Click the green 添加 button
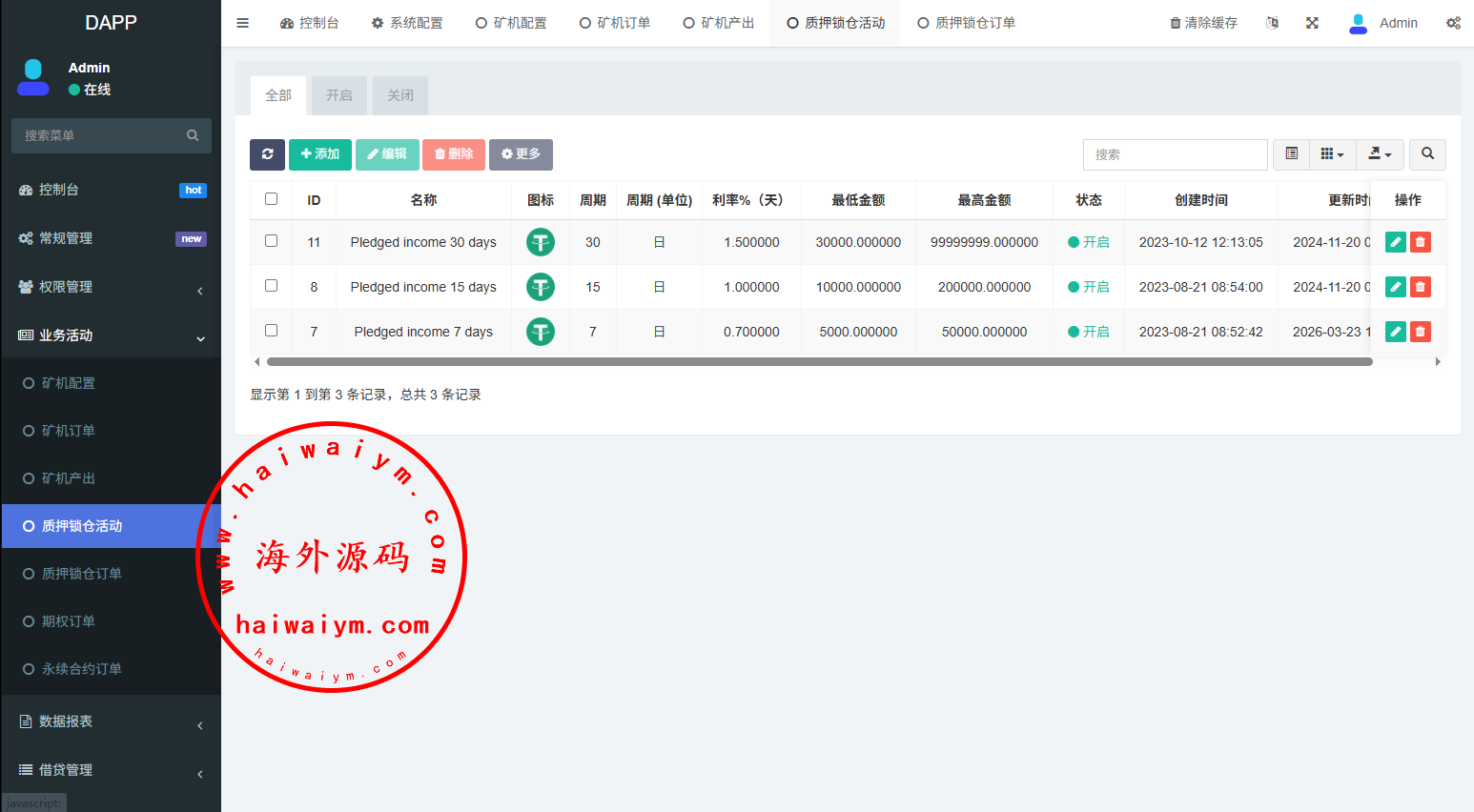This screenshot has height=812, width=1474. pos(320,154)
